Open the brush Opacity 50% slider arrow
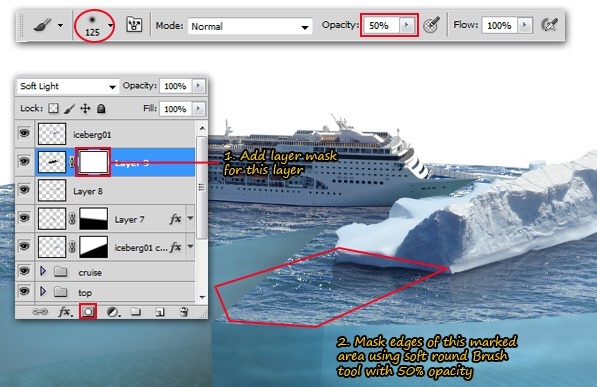597x387 pixels. pyautogui.click(x=407, y=25)
